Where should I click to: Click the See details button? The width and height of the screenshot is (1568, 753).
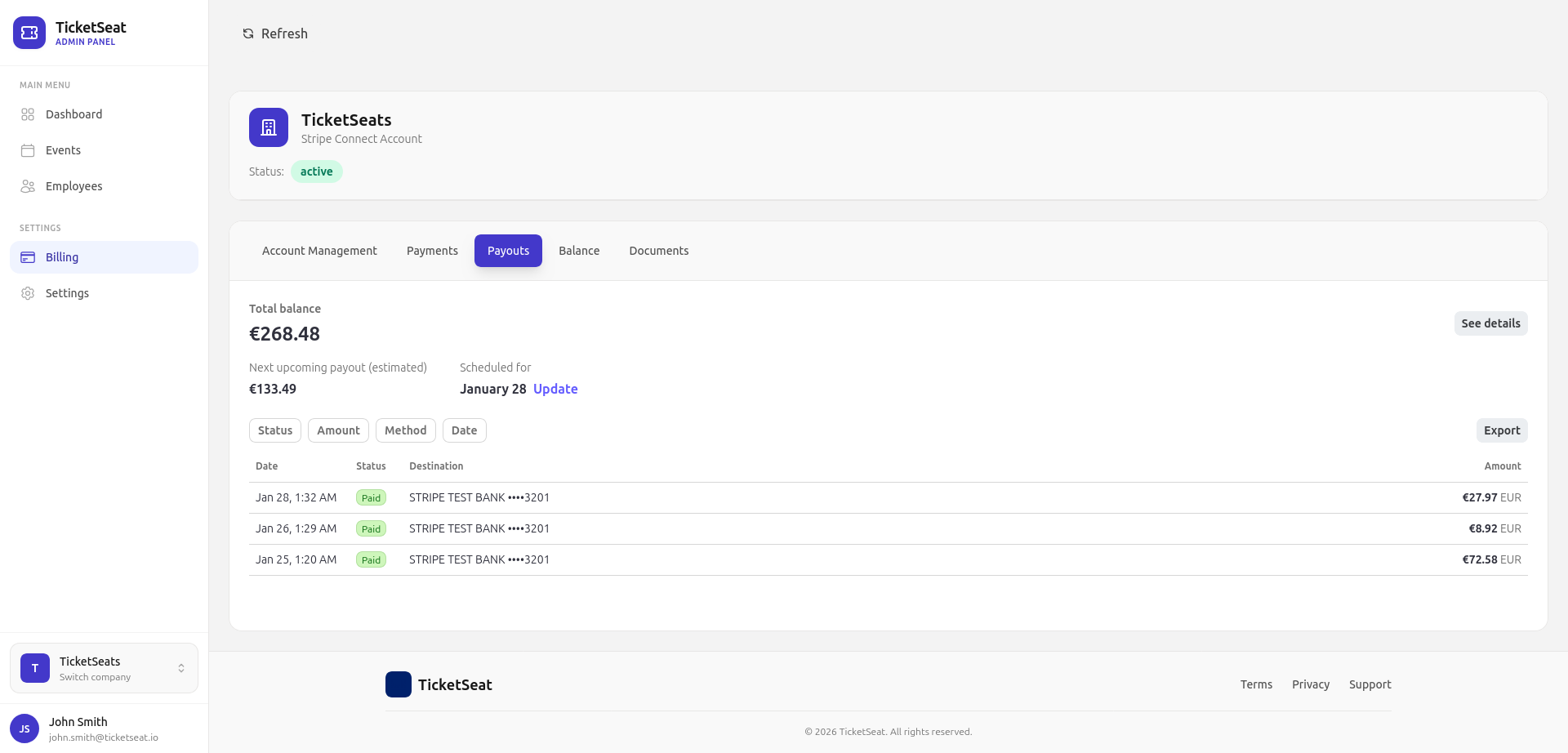pos(1490,323)
